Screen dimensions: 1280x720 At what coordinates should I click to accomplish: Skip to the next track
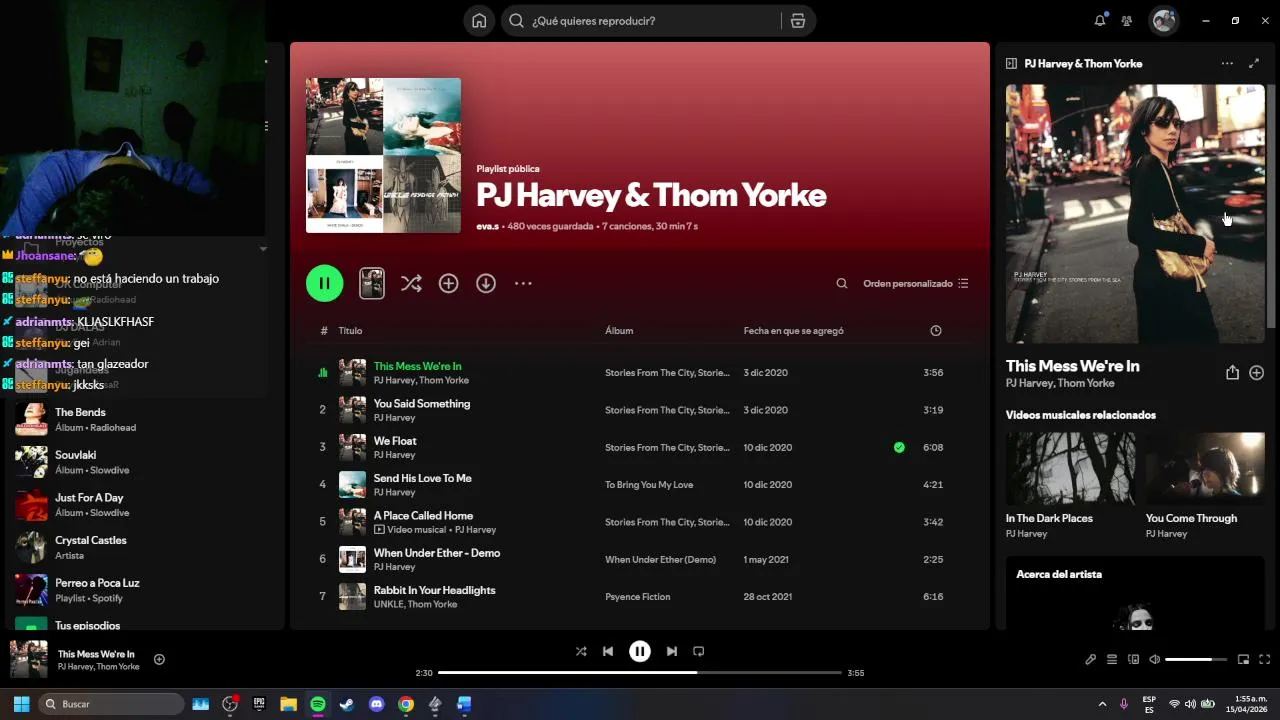672,651
